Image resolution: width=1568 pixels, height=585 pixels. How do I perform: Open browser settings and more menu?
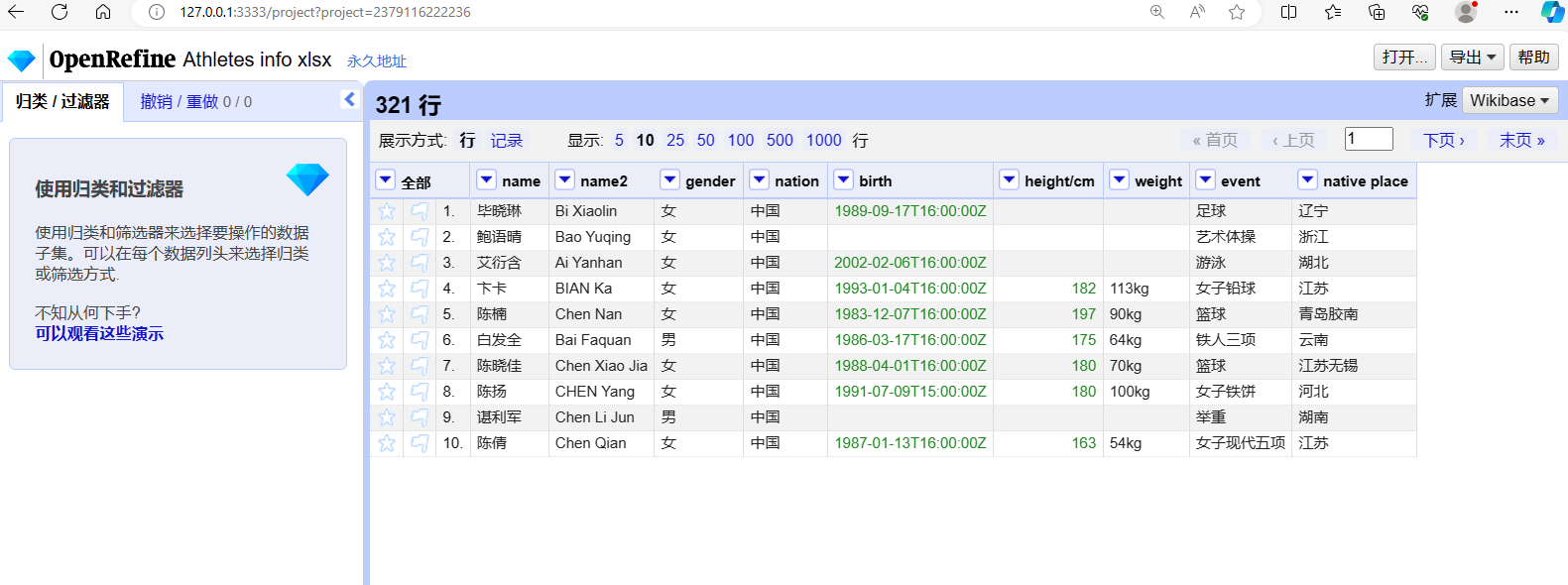click(1510, 12)
